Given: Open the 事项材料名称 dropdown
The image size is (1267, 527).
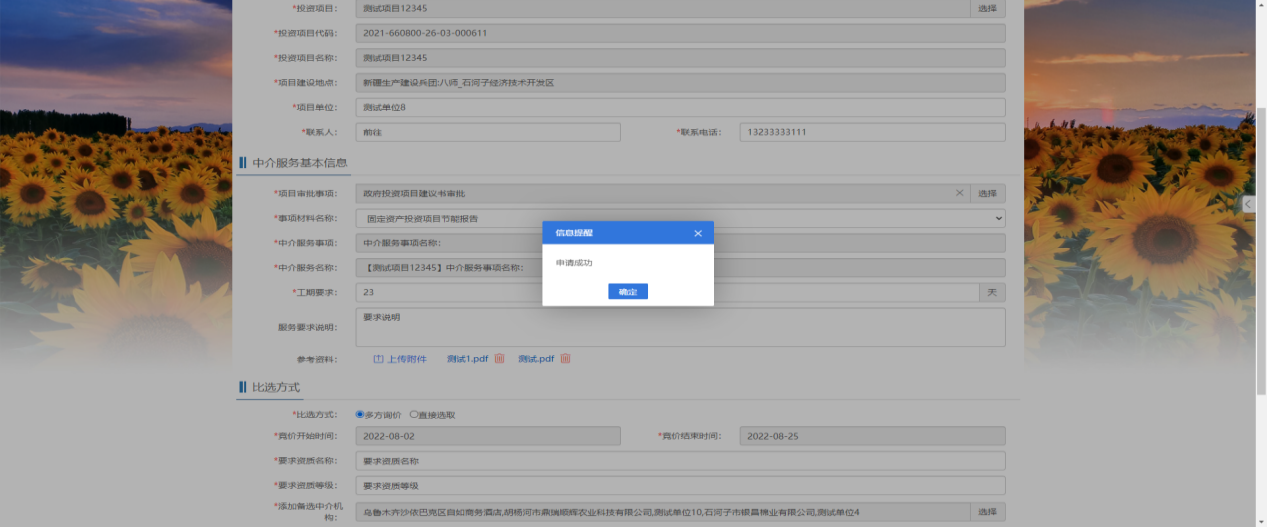Looking at the screenshot, I should point(680,218).
